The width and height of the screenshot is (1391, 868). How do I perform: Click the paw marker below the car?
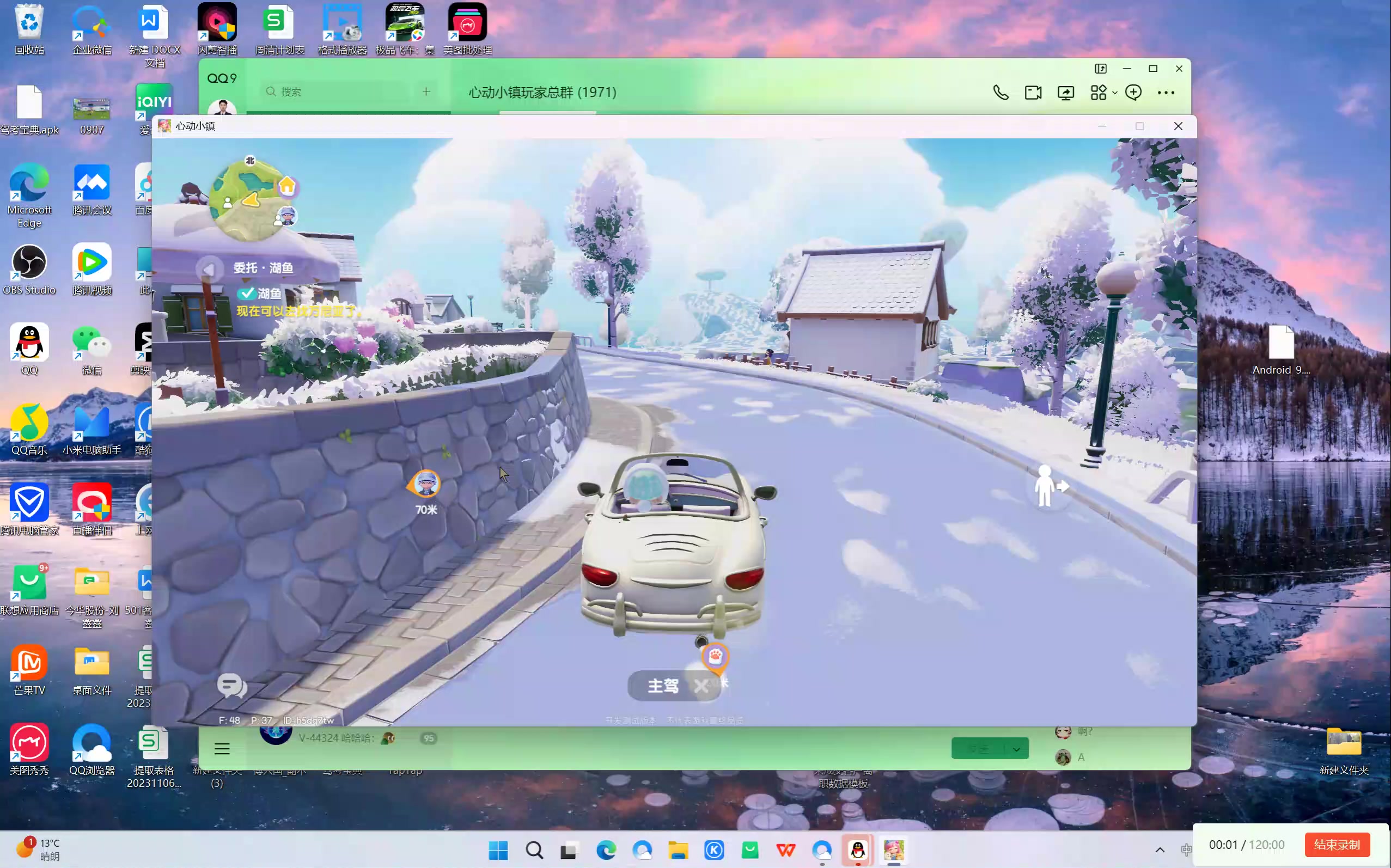pos(715,657)
